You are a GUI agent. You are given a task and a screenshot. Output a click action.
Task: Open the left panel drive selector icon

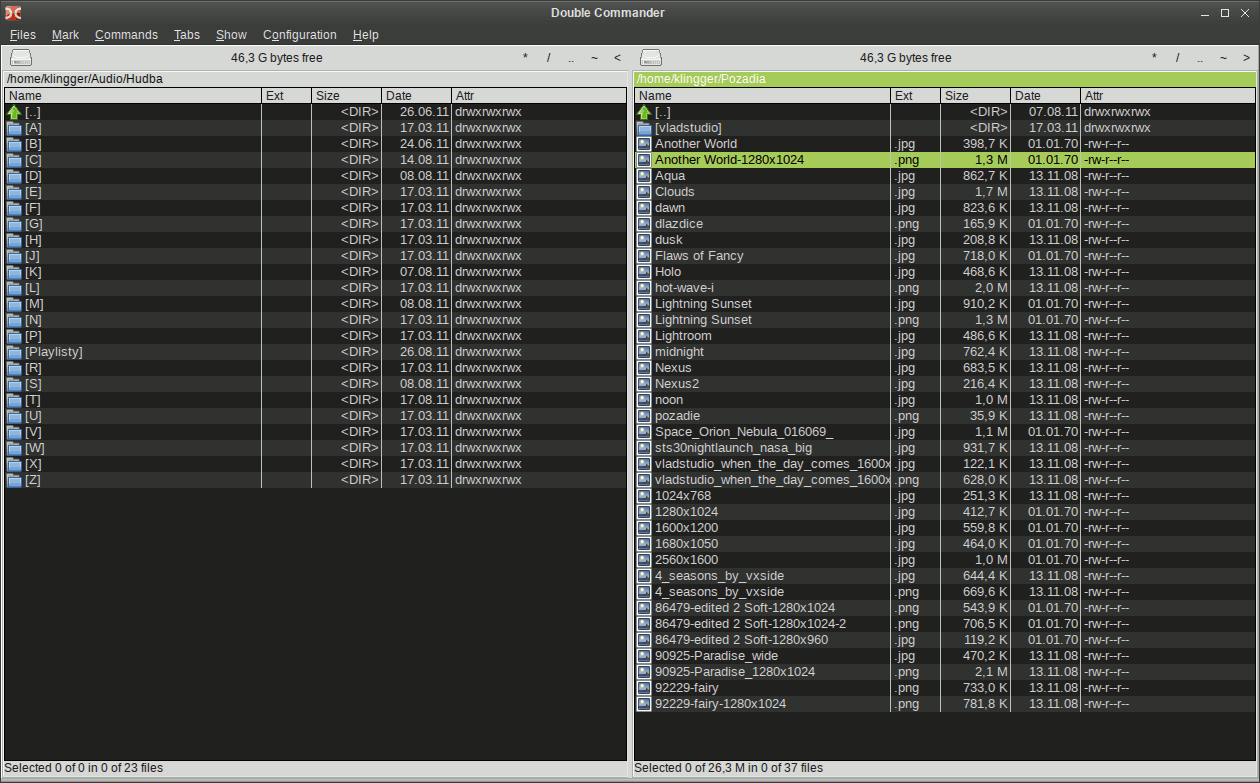[21, 58]
